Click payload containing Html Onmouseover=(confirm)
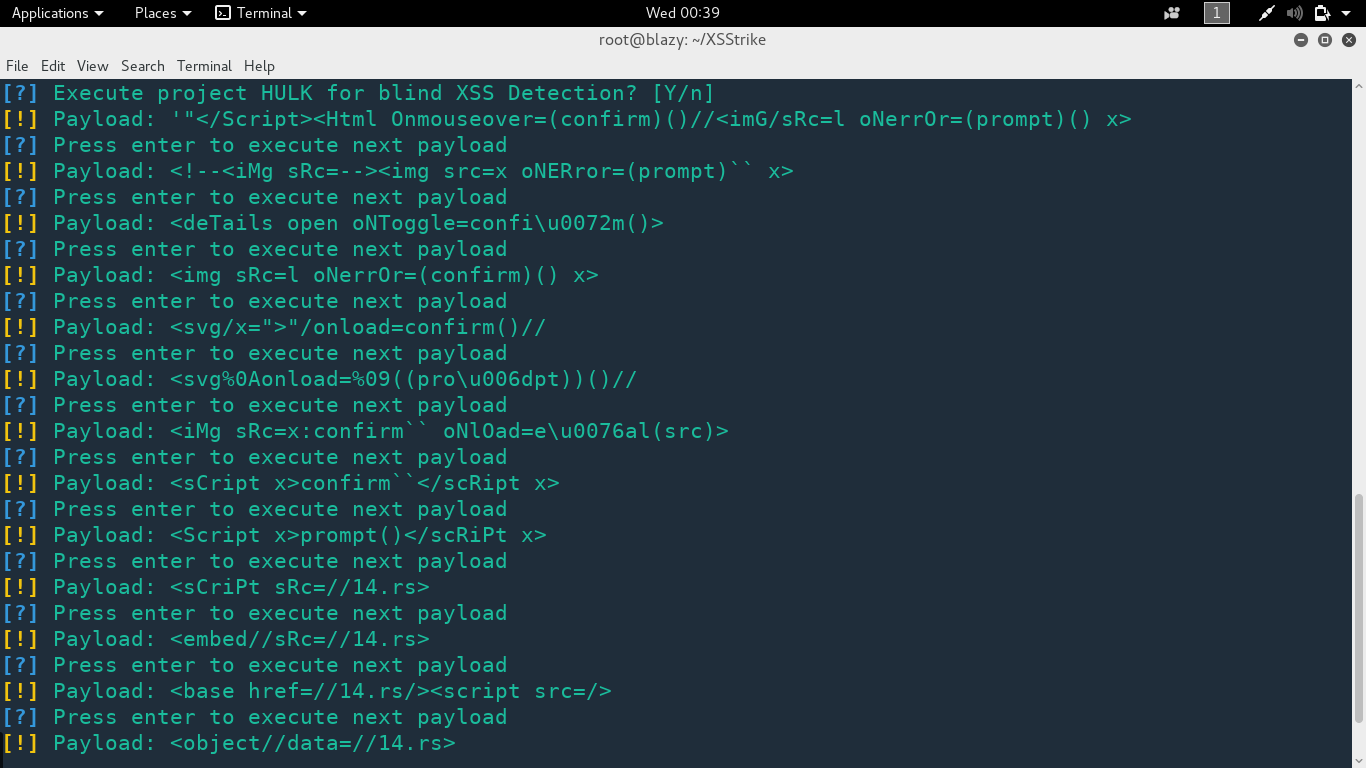 (651, 119)
